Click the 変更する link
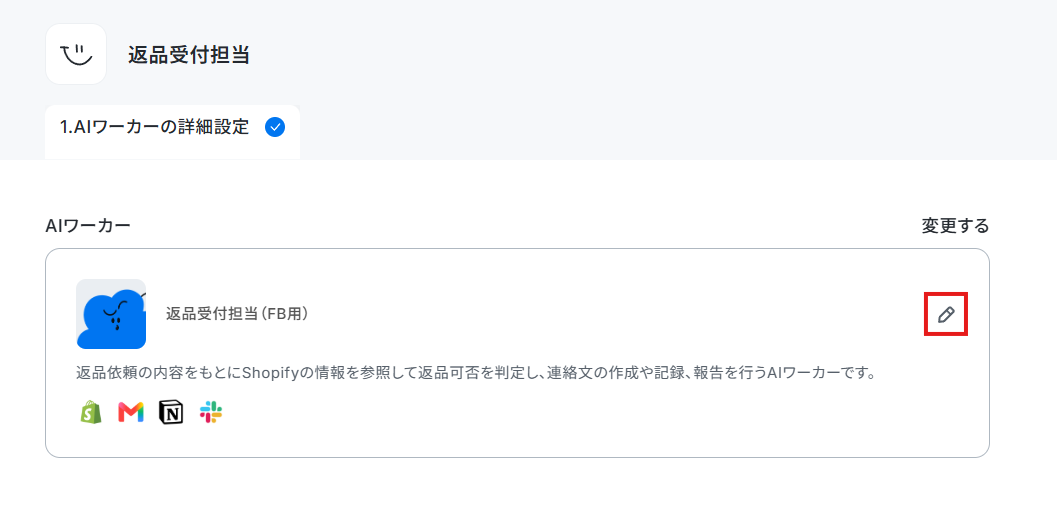The width and height of the screenshot is (1057, 509). (x=955, y=226)
